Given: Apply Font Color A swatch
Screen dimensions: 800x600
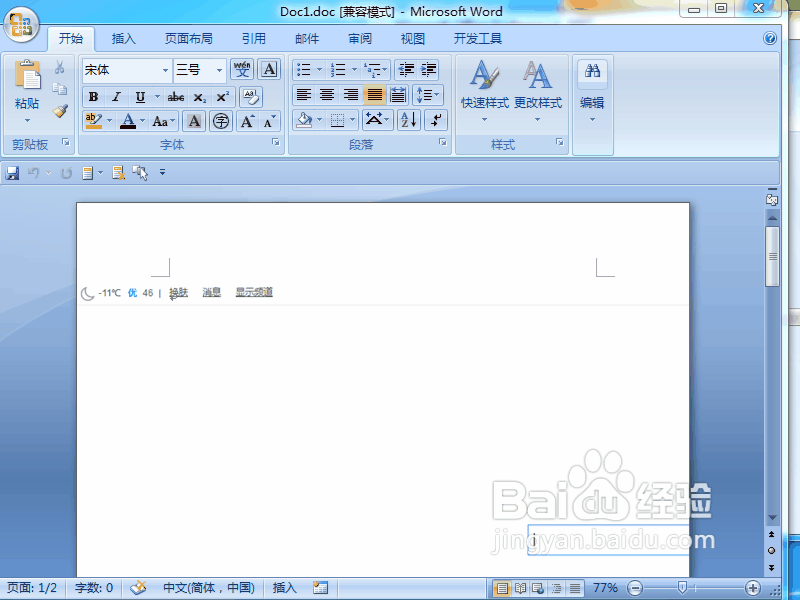Looking at the screenshot, I should point(128,121).
